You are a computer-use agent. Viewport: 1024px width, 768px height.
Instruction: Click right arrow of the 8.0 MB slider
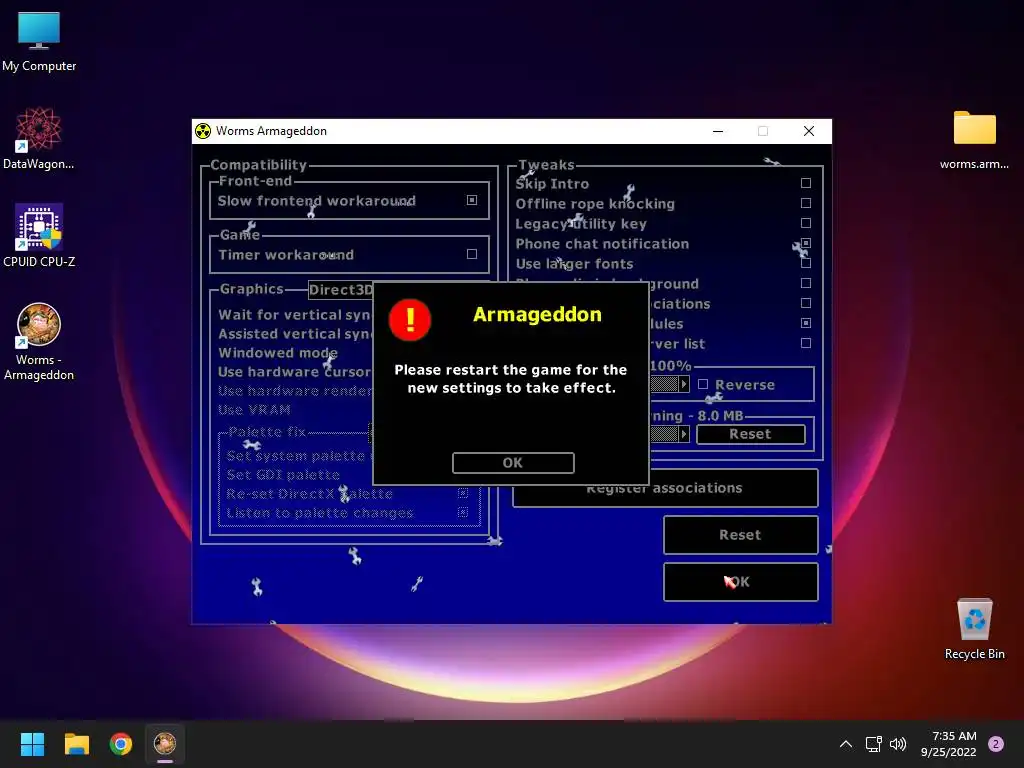684,434
